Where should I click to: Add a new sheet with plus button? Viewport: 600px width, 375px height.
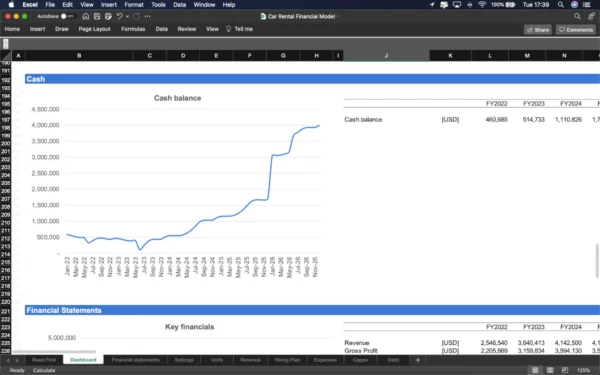click(417, 360)
